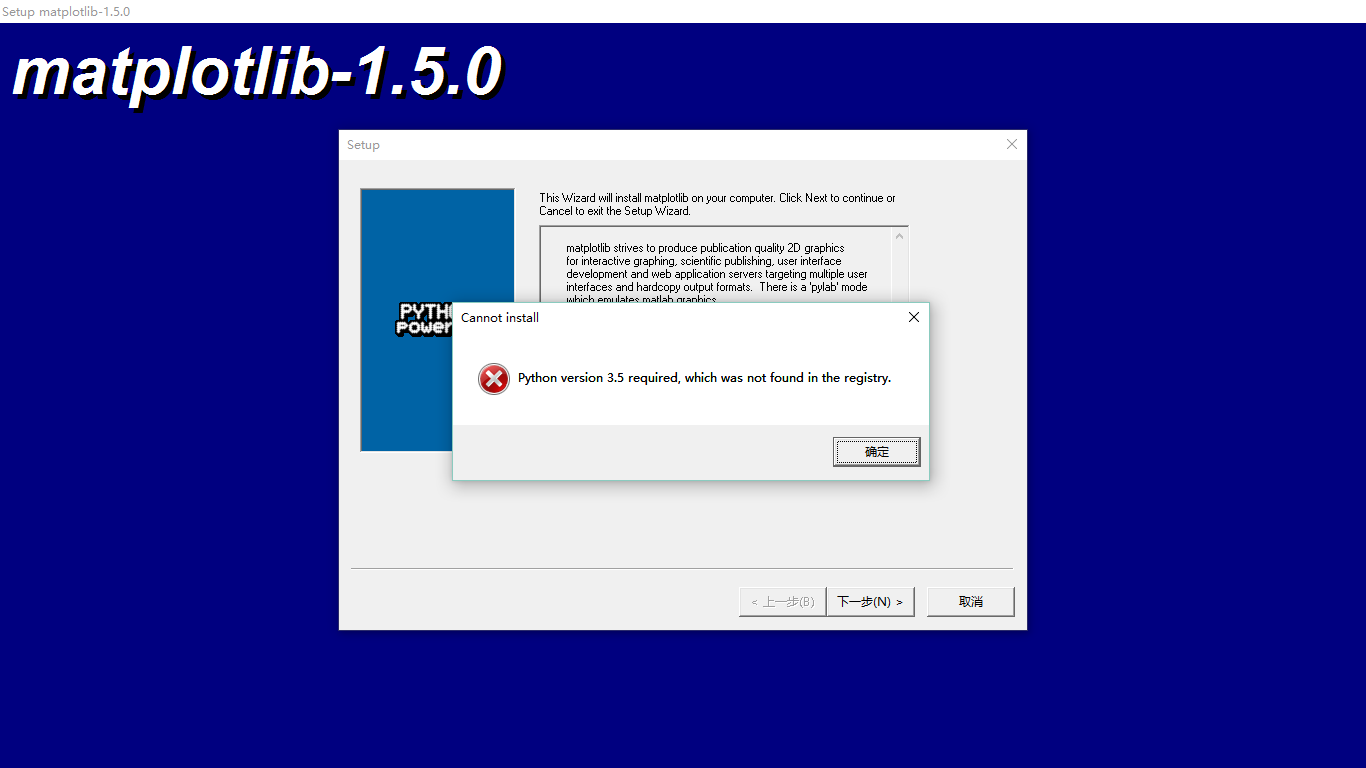Screen dimensions: 1366x768
Task: Click the Python version 3.5 required message
Action: (704, 378)
